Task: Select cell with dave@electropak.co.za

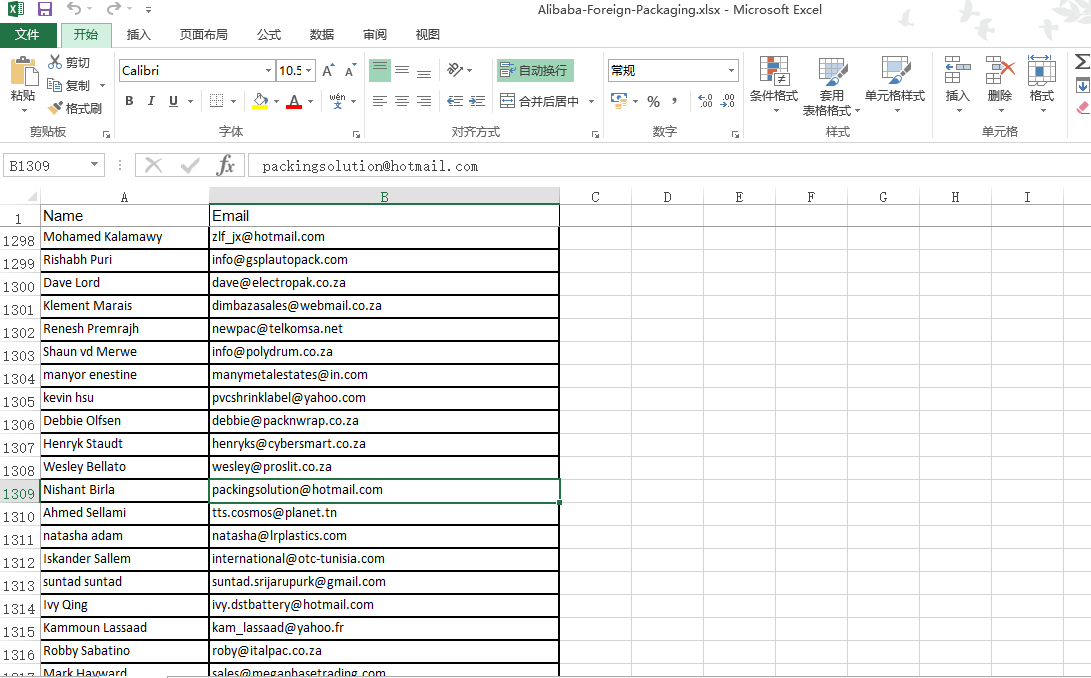Action: coord(384,283)
